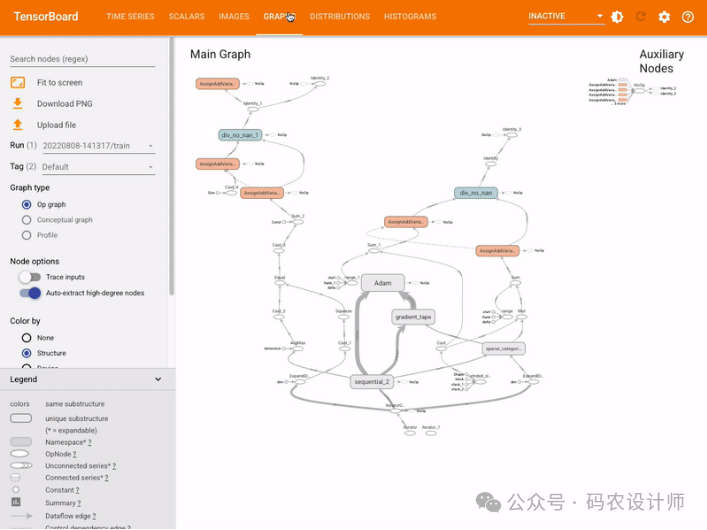Open the Summary help link
The image size is (707, 530).
[79, 503]
